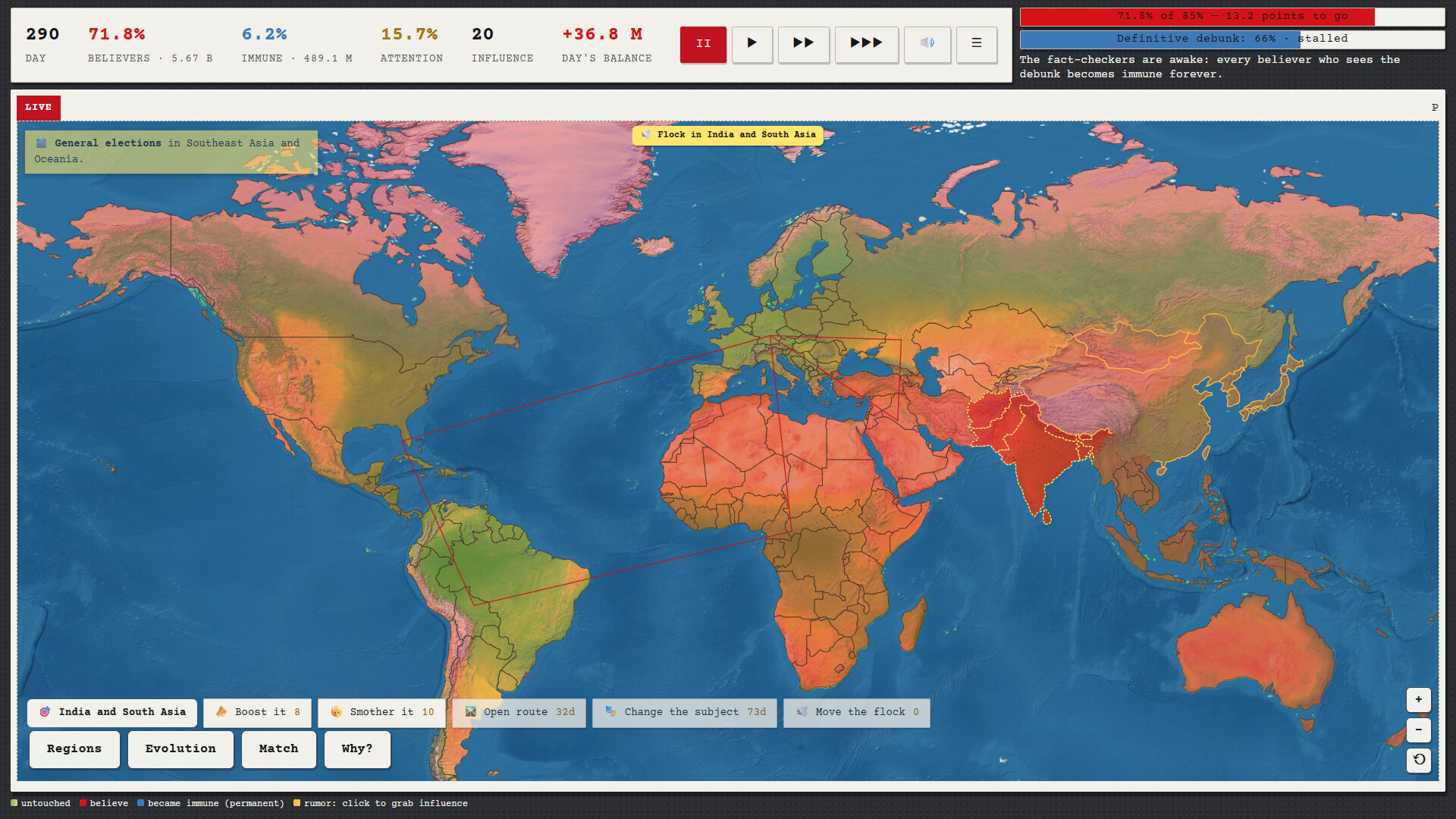The width and height of the screenshot is (1456, 819).
Task: Open the Evolution panel
Action: [180, 749]
